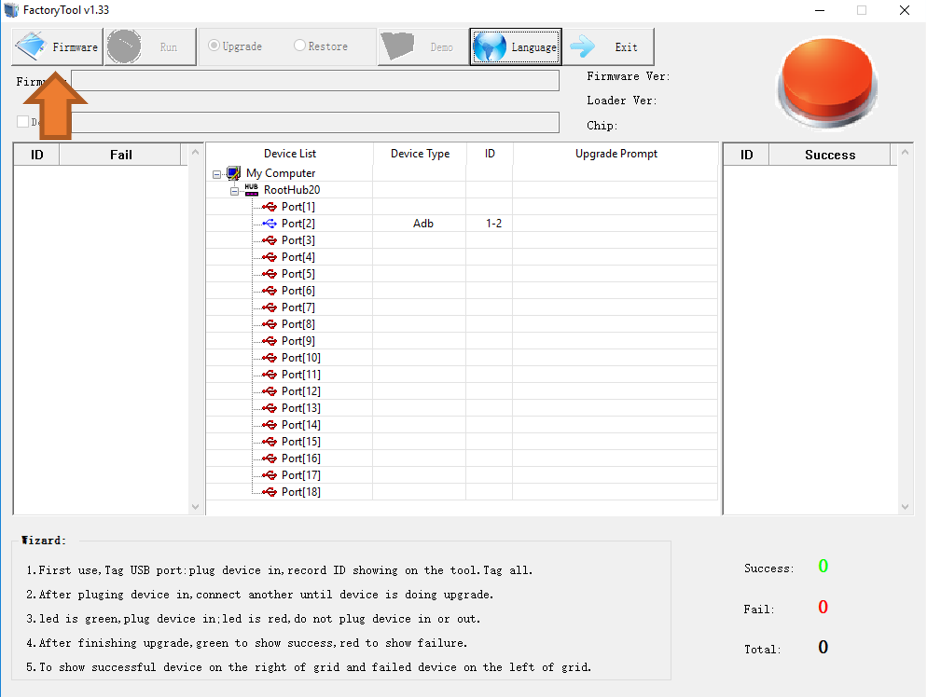Select the RootHub20 hub icon
The image size is (926, 697).
[252, 190]
